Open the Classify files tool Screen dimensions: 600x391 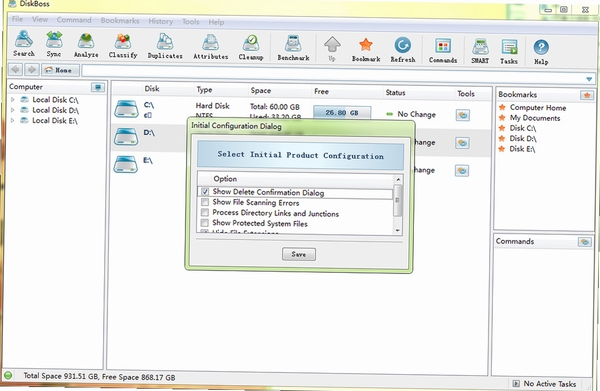[x=123, y=46]
